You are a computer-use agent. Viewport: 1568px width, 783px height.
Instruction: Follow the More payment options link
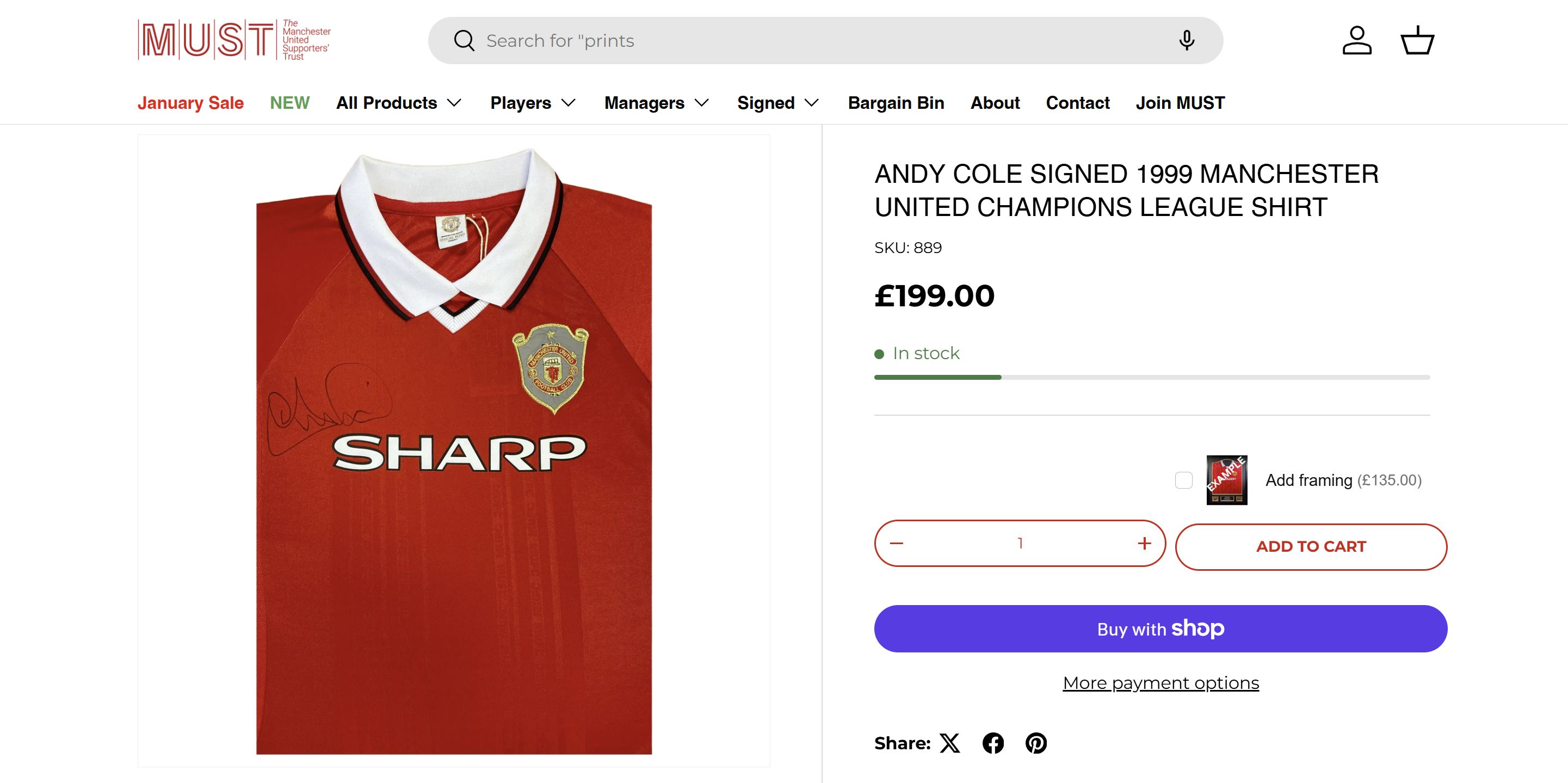pyautogui.click(x=1160, y=683)
